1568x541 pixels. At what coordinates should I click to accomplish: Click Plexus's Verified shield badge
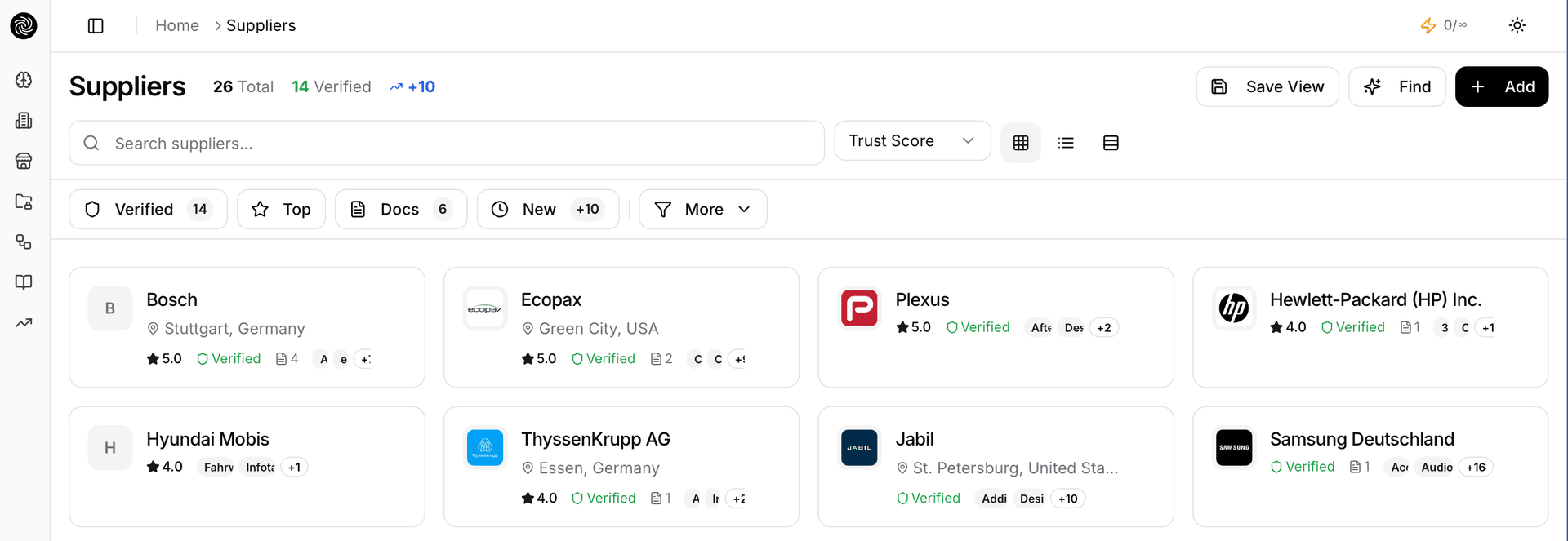point(978,327)
